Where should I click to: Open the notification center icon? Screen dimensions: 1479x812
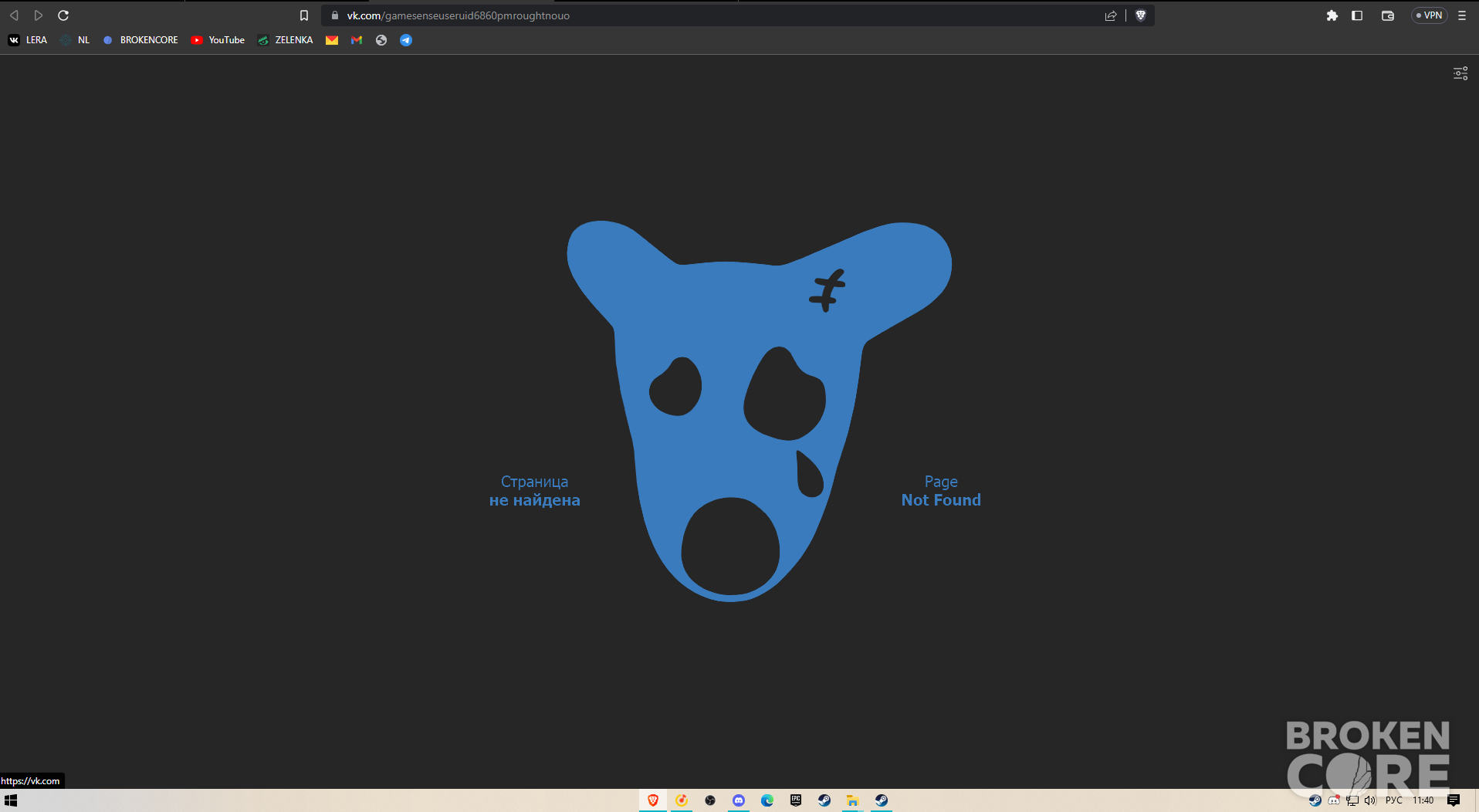(x=1454, y=800)
